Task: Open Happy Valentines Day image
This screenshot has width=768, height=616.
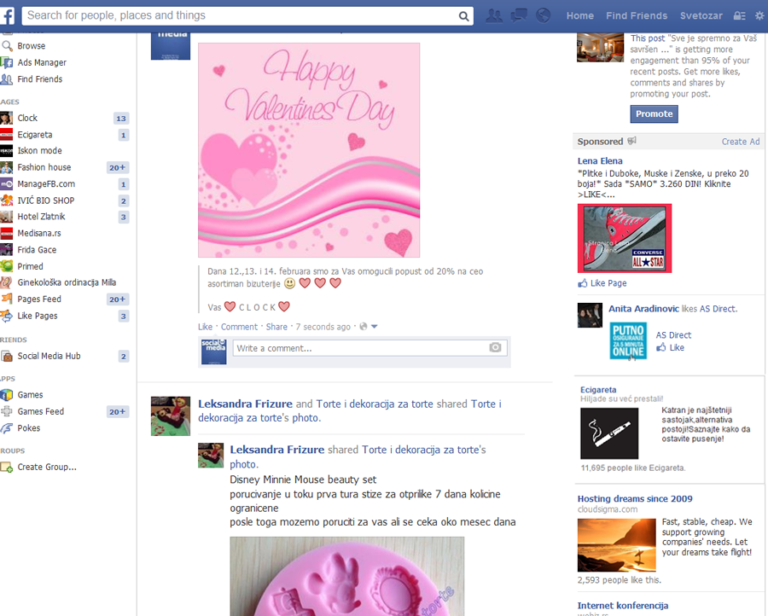Action: 309,150
